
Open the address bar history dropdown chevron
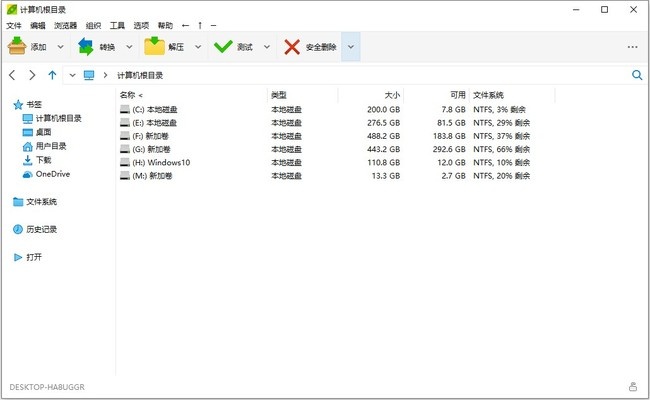pos(72,75)
